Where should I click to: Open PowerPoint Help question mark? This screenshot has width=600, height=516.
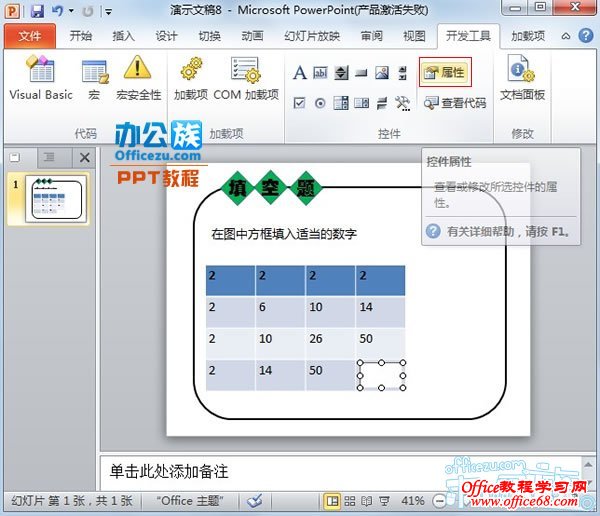[586, 36]
